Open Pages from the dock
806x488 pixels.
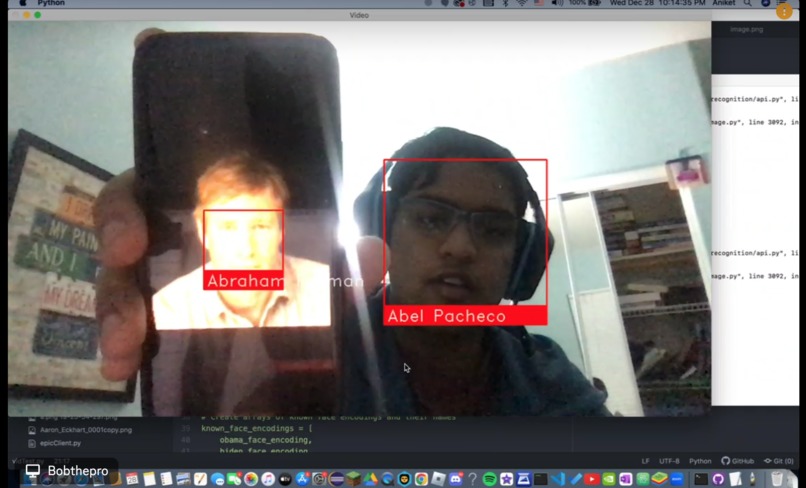200,479
